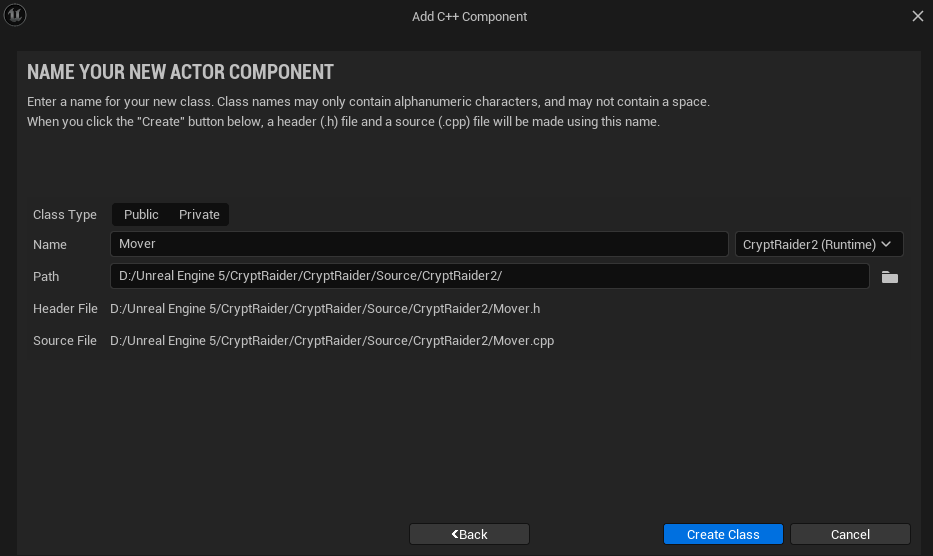Click into the Path input field

click(490, 276)
